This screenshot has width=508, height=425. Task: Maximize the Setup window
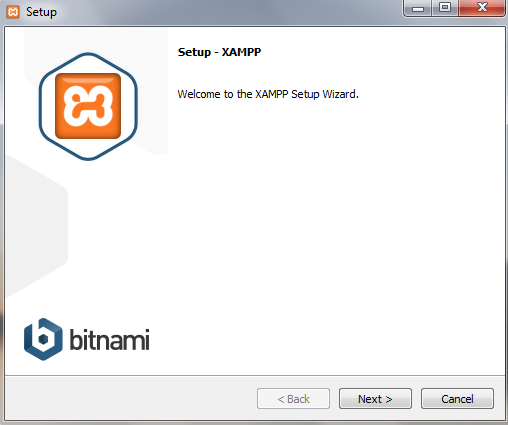(445, 8)
